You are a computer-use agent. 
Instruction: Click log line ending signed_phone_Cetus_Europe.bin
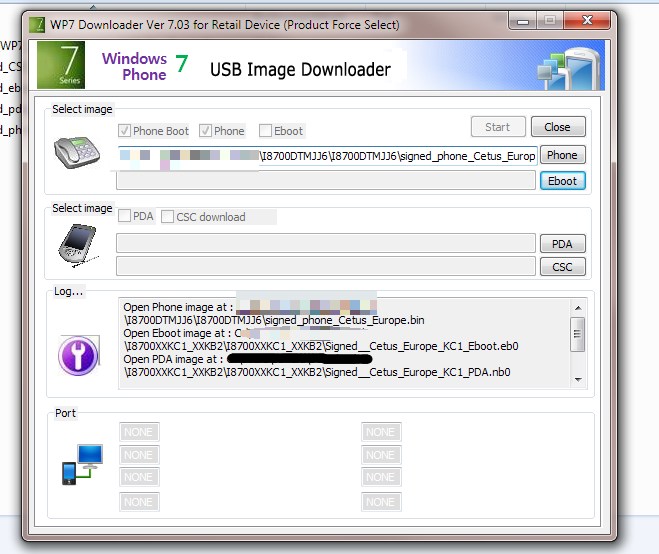(x=274, y=320)
